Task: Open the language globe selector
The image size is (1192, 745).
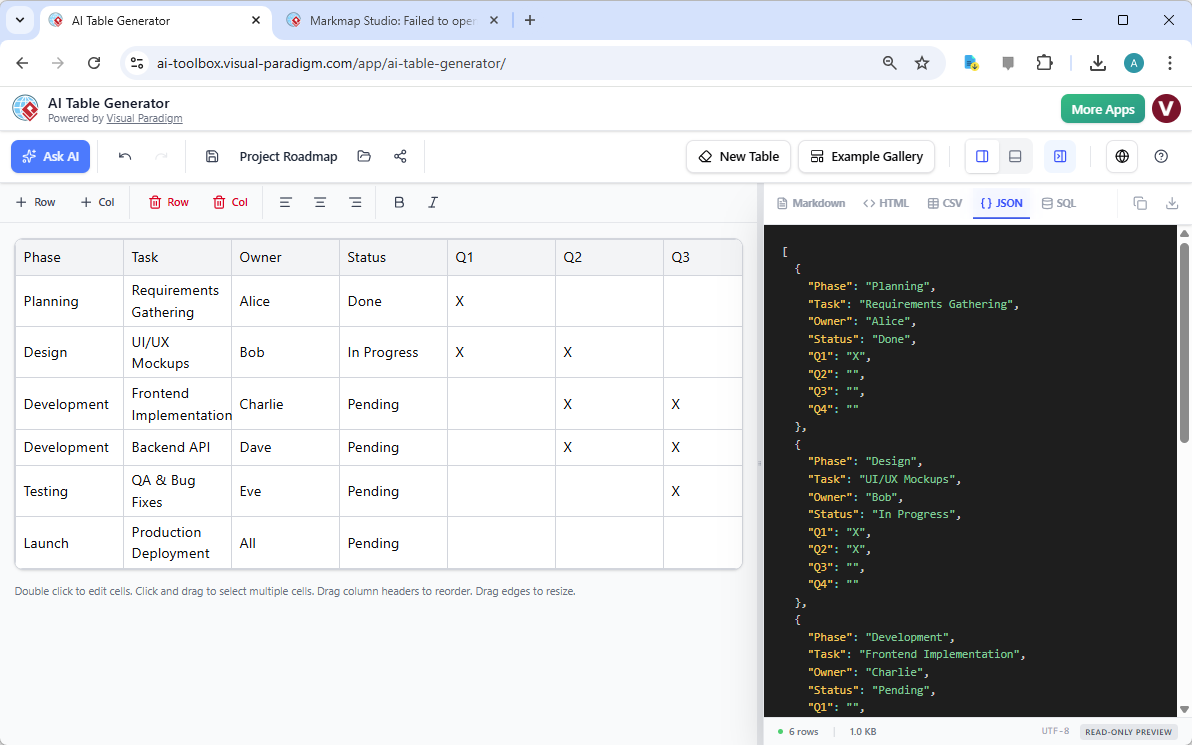Action: [1121, 156]
